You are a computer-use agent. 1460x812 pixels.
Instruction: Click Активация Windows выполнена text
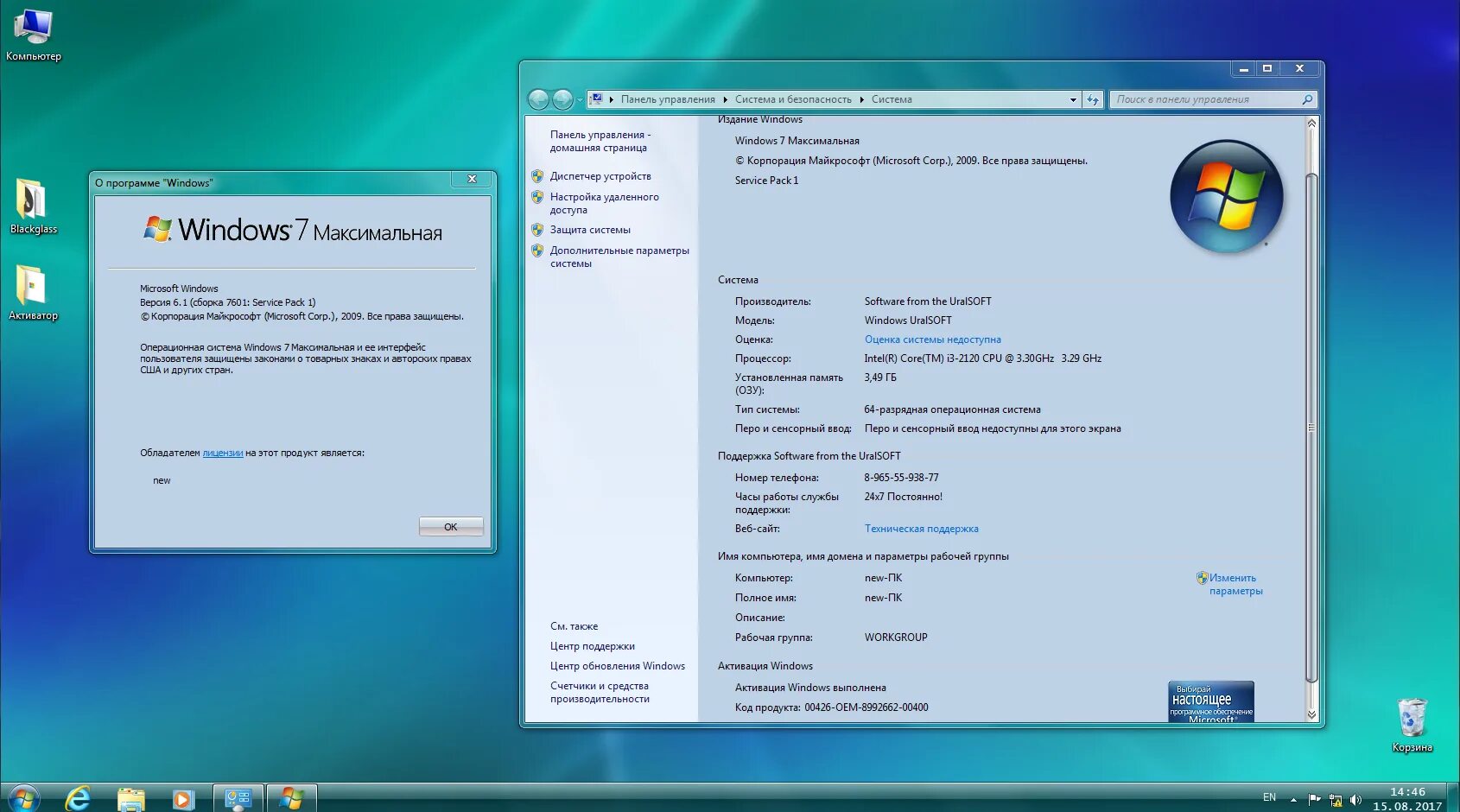810,688
